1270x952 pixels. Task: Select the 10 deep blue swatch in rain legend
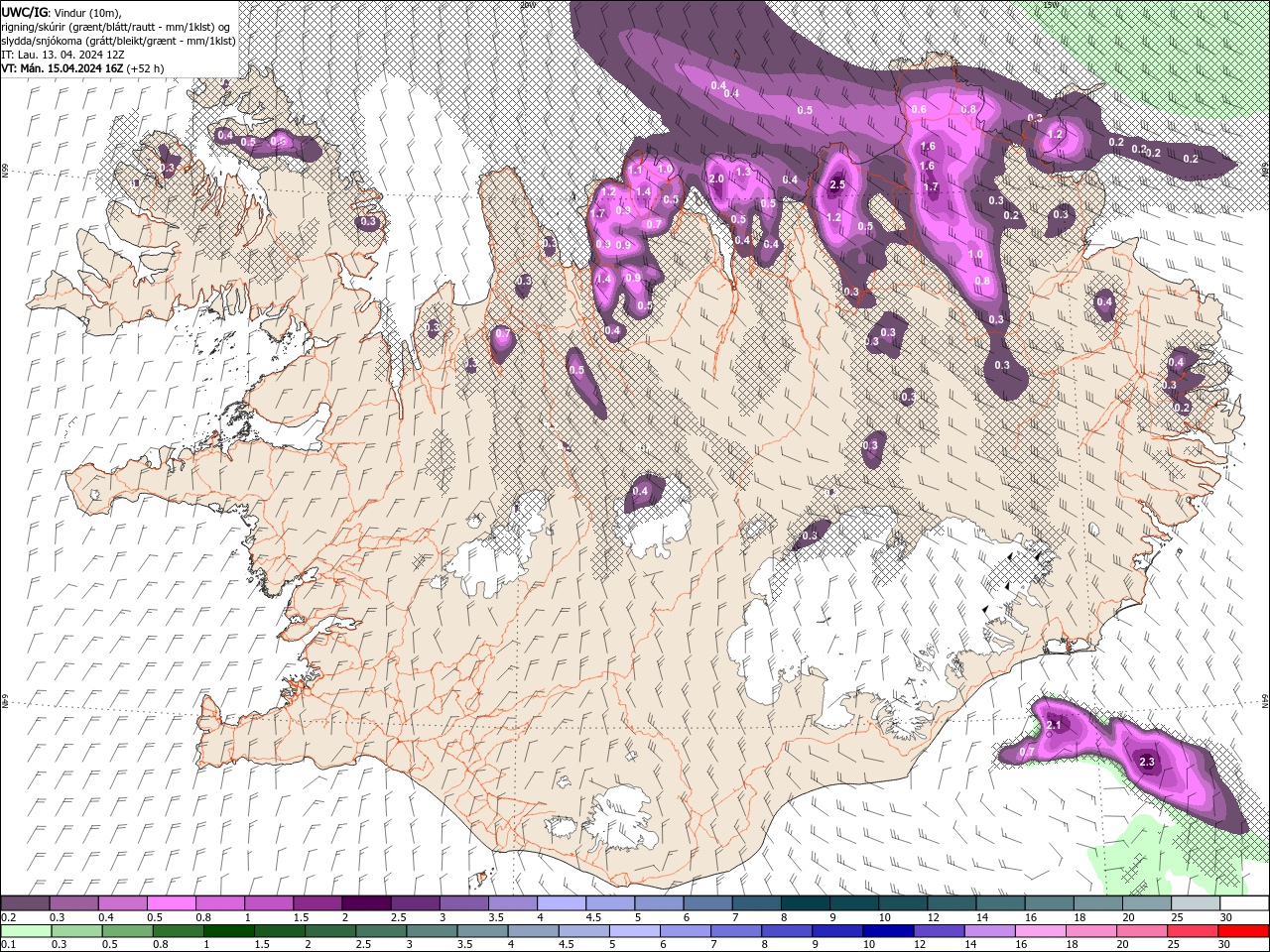(x=888, y=931)
